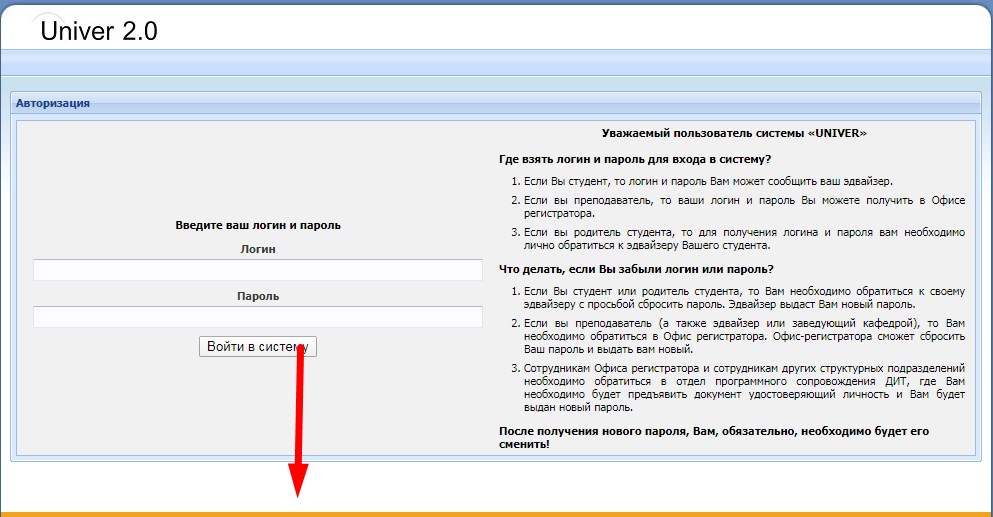Focus the Пароль password field
The width and height of the screenshot is (993, 517).
click(257, 317)
